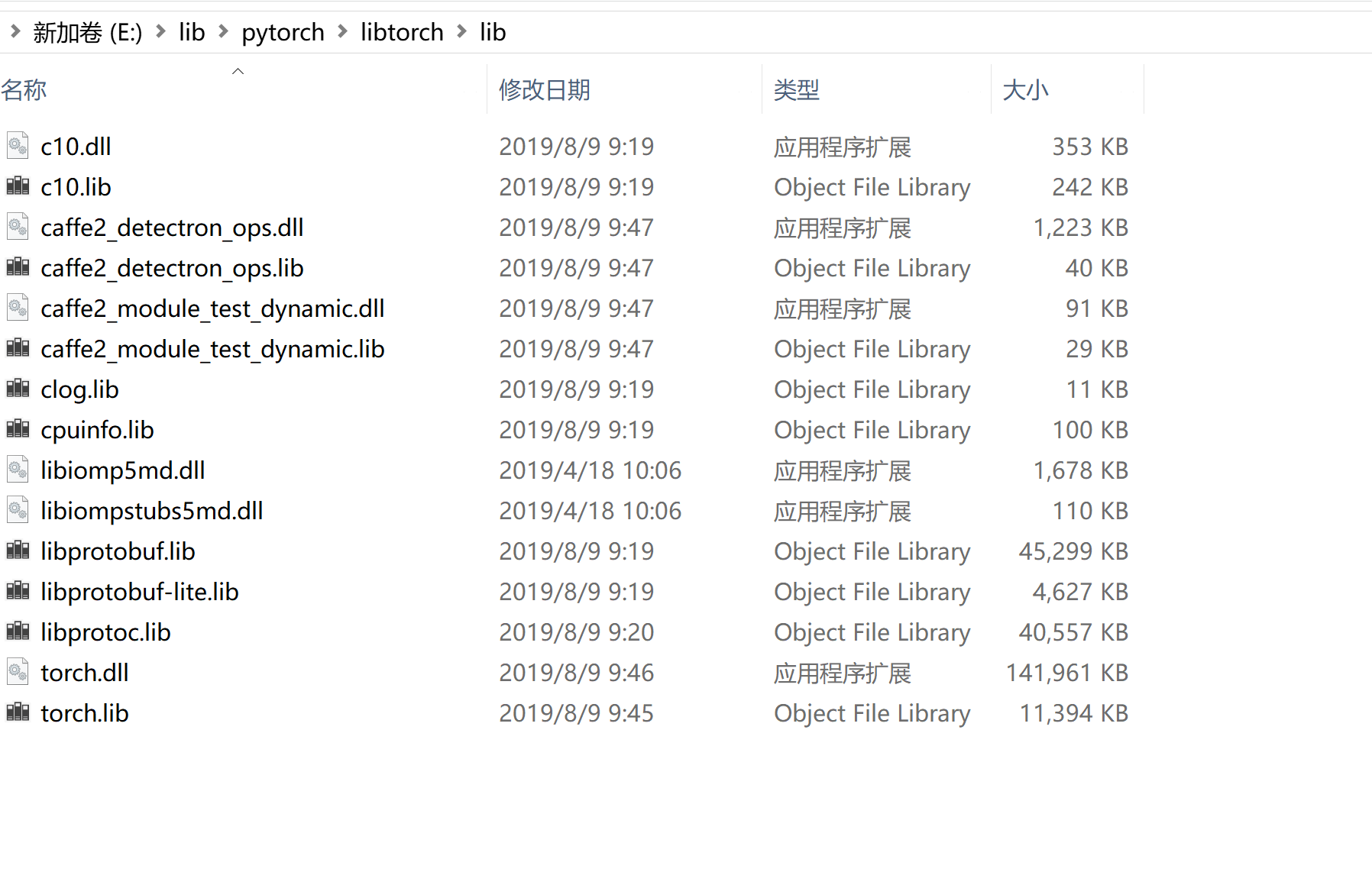Select file name caffe2_detectron_ops.dll

172,228
